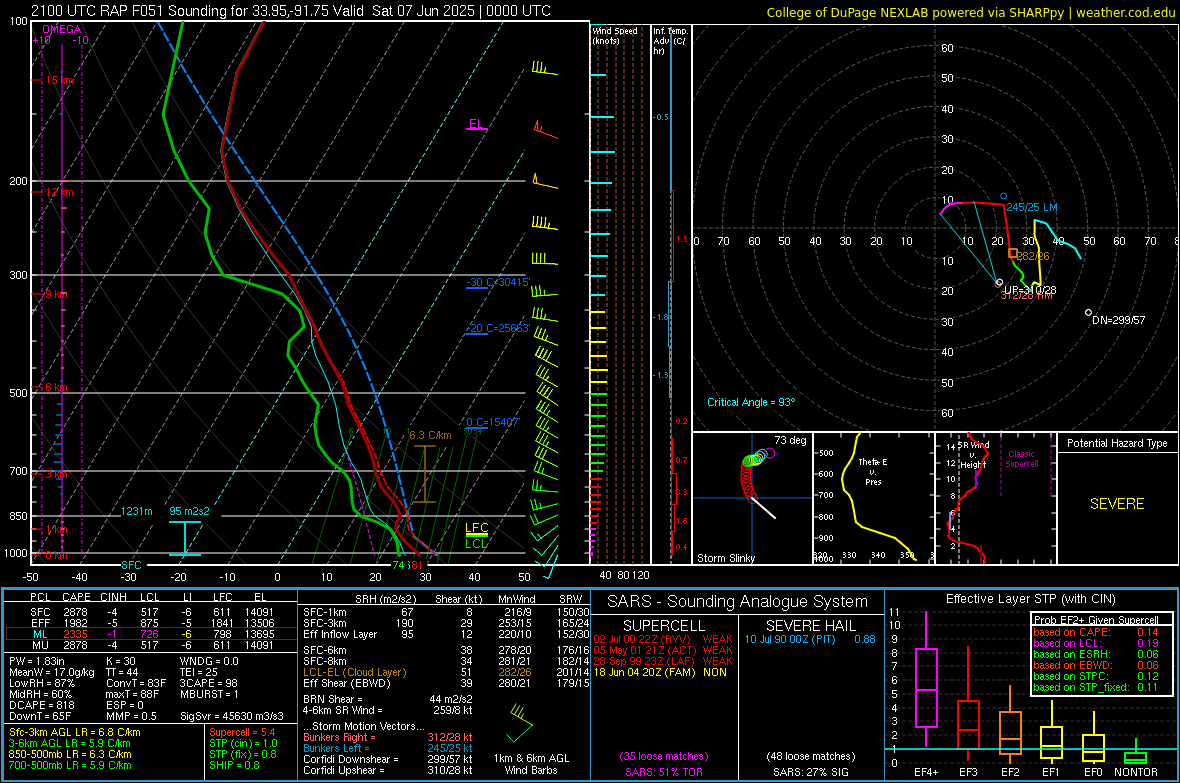Click 'based on CAPE: 0.14' entry
The height and width of the screenshot is (783, 1180).
coord(1096,632)
